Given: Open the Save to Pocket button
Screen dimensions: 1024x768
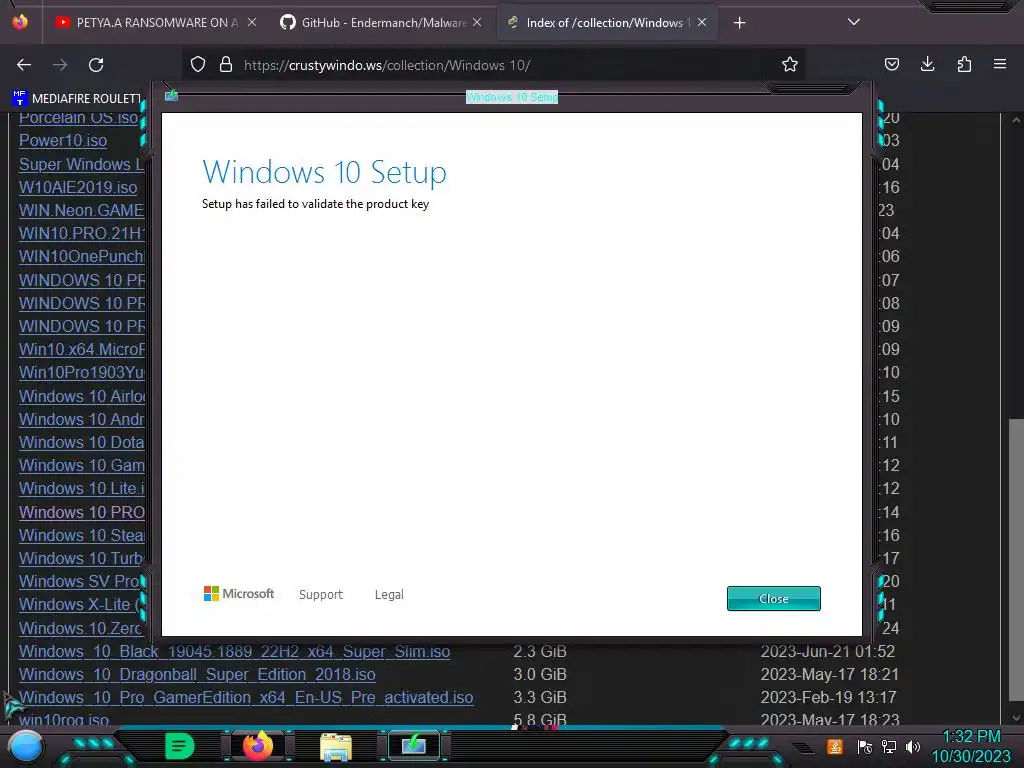Looking at the screenshot, I should click(x=891, y=64).
